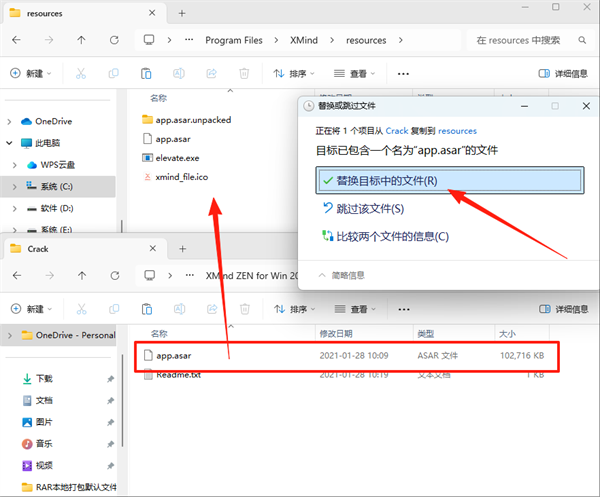This screenshot has height=497, width=600.
Task: Select elevate.exe file
Action: [171, 158]
